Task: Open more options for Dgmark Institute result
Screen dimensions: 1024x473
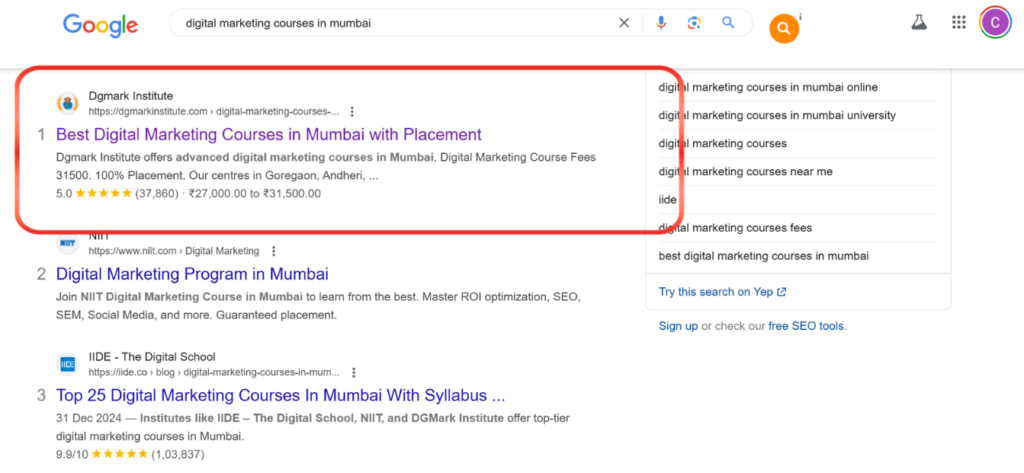Action: 352,112
